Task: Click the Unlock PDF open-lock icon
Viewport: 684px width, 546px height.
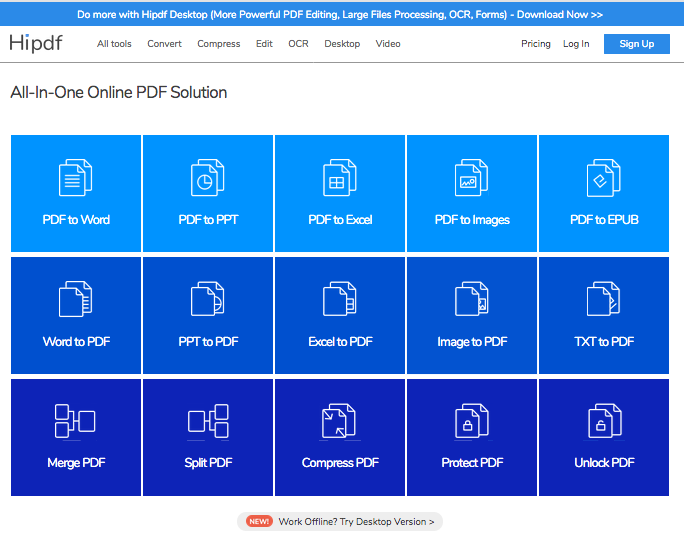Action: (x=605, y=421)
